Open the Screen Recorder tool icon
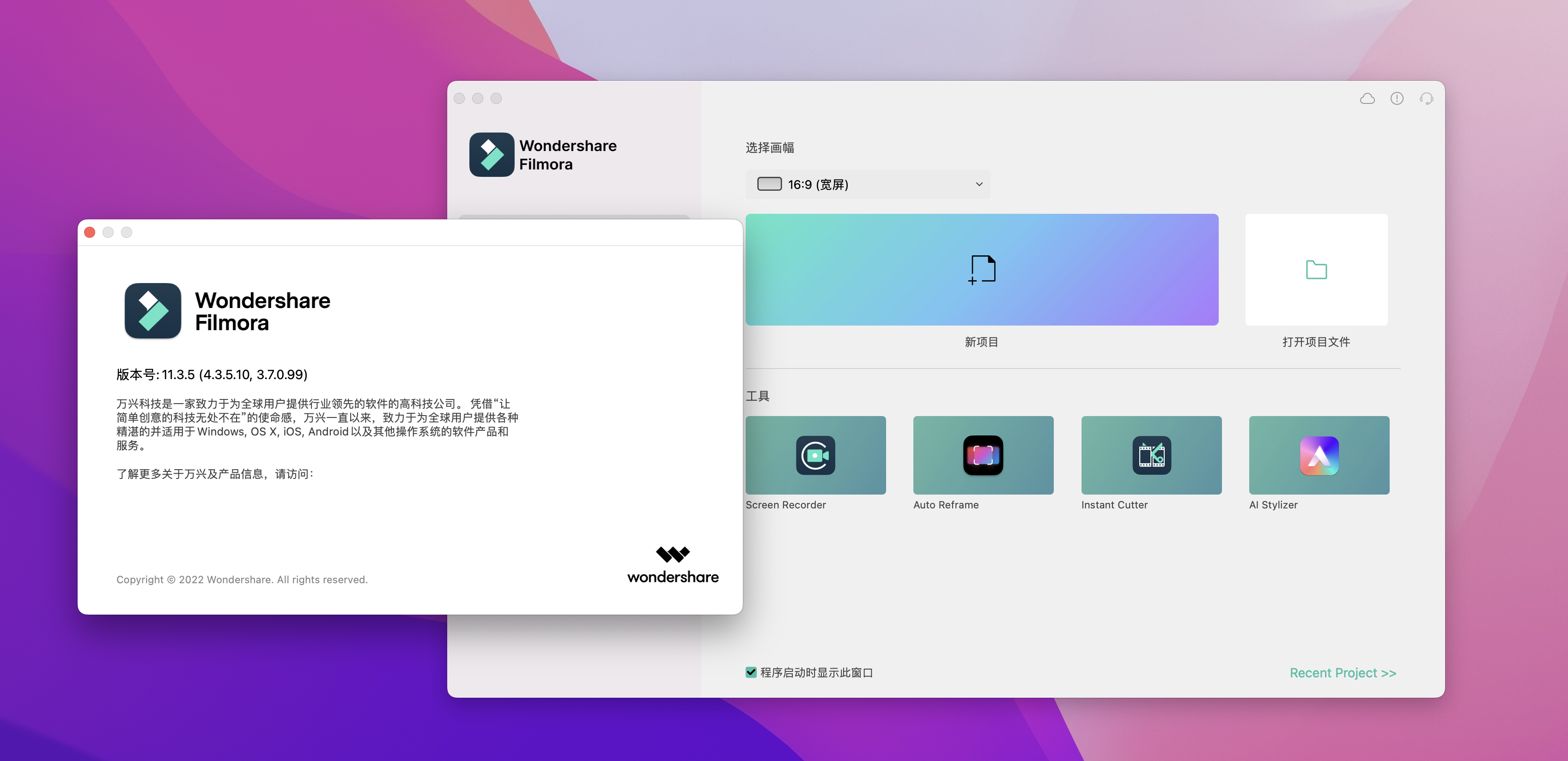The image size is (1568, 761). [815, 455]
